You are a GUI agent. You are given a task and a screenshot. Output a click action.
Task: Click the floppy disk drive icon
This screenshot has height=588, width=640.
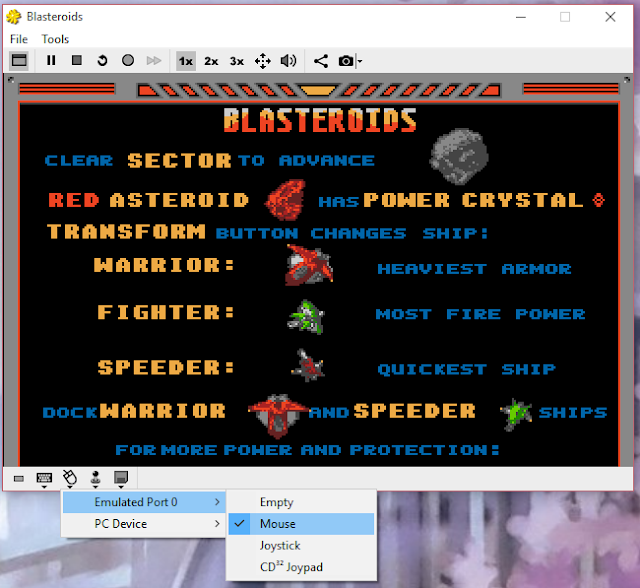point(121,477)
